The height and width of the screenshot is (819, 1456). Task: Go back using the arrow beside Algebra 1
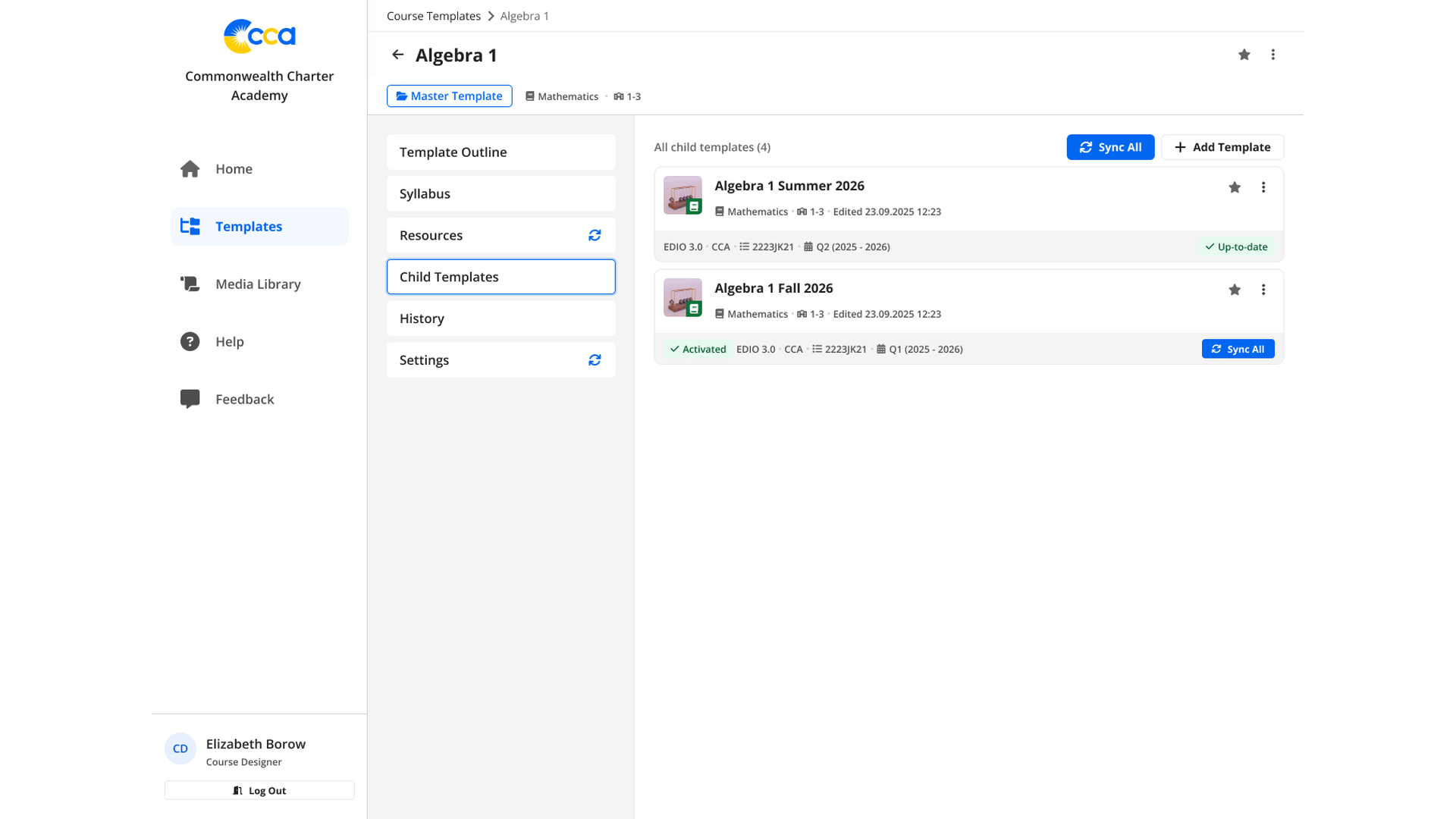[x=397, y=55]
